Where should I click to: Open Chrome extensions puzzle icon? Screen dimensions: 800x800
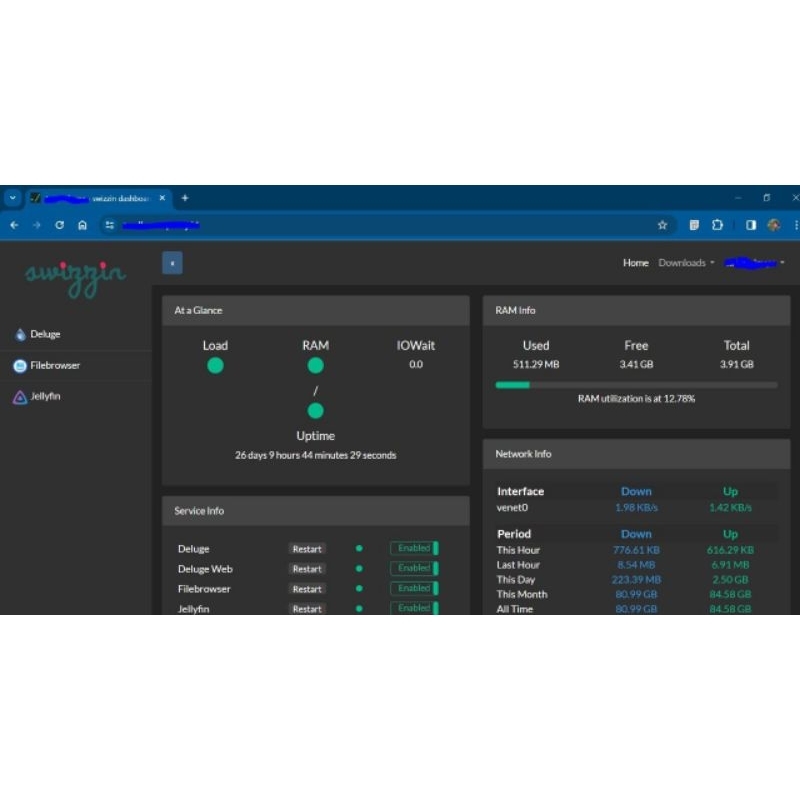tap(718, 225)
